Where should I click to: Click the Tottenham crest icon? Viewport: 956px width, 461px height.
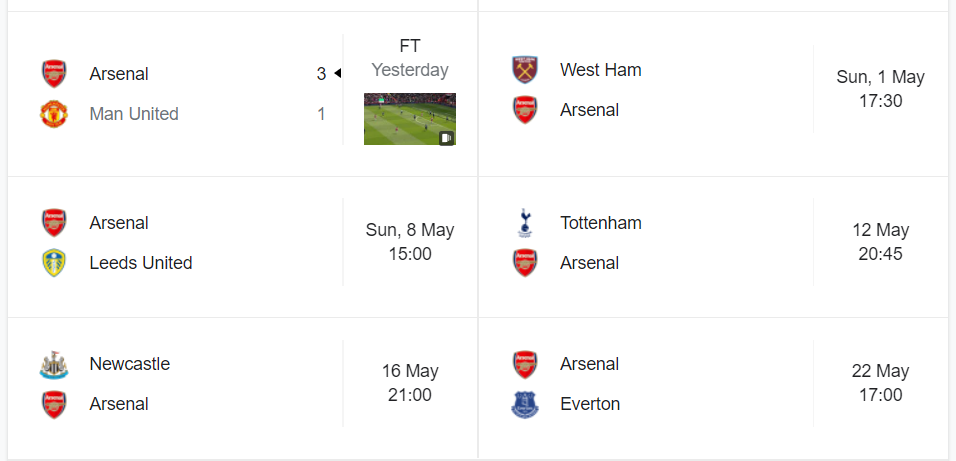tap(524, 223)
